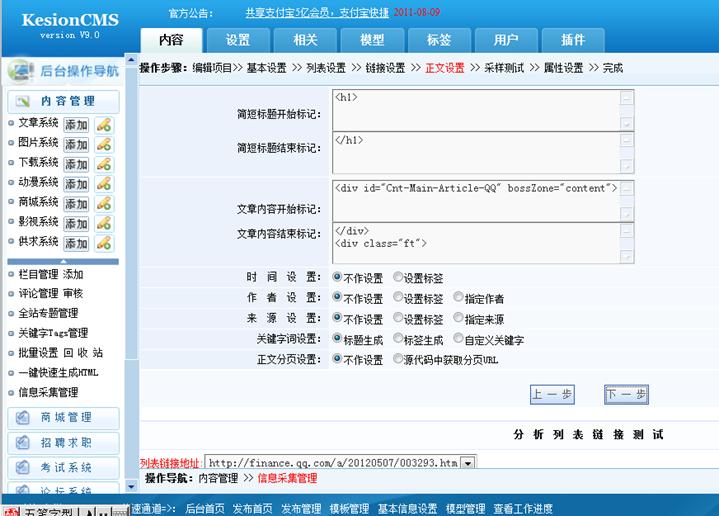Viewport: 719px width, 516px height.
Task: Click 添加 next to 商城系统
Action: point(76,204)
